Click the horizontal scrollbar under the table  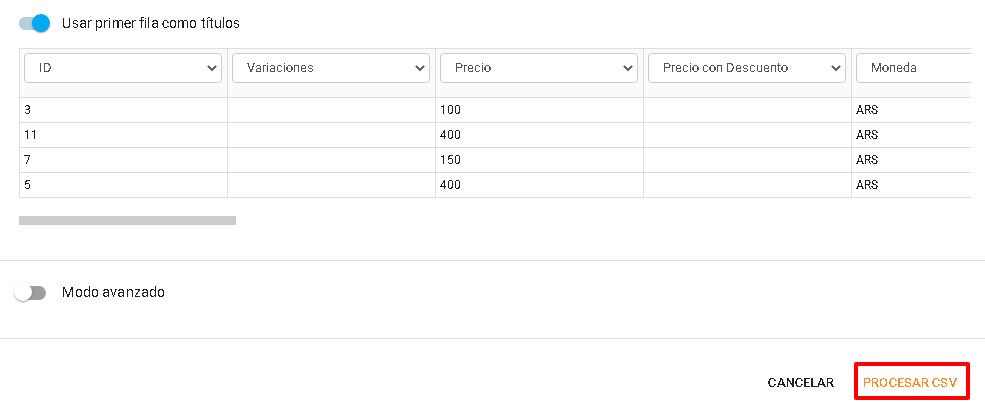coord(128,220)
